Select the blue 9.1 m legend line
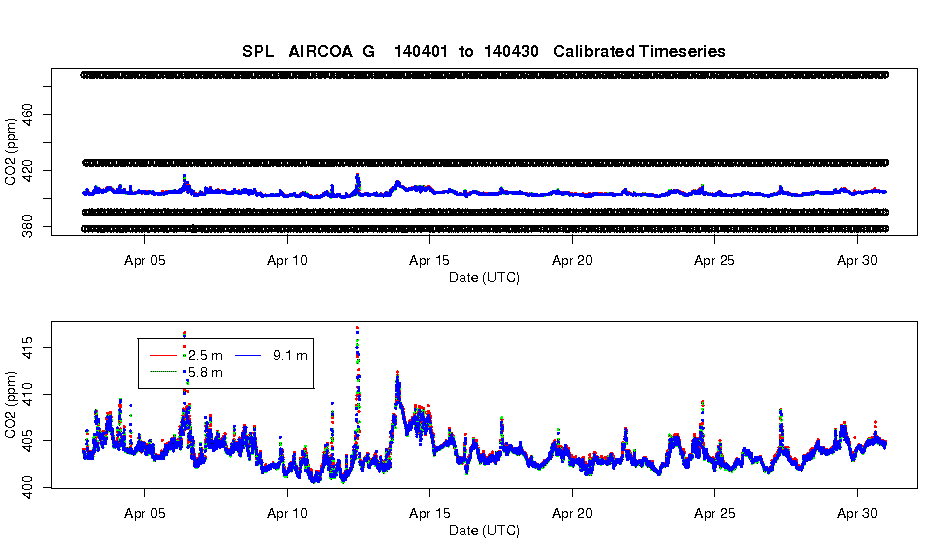Image resolution: width=936 pixels, height=540 pixels. tap(248, 356)
